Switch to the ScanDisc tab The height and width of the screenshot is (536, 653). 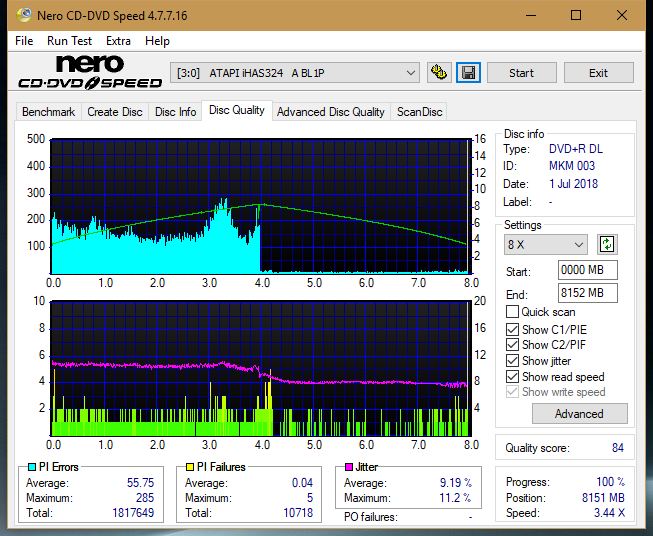419,112
